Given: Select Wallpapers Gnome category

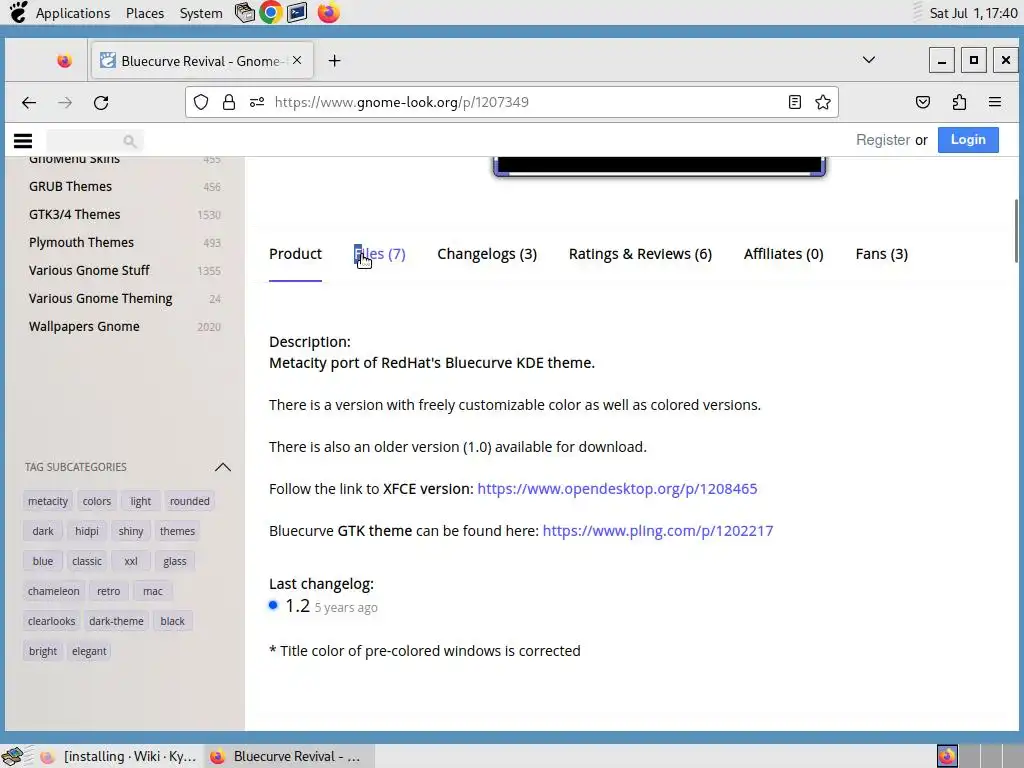Looking at the screenshot, I should [84, 327].
